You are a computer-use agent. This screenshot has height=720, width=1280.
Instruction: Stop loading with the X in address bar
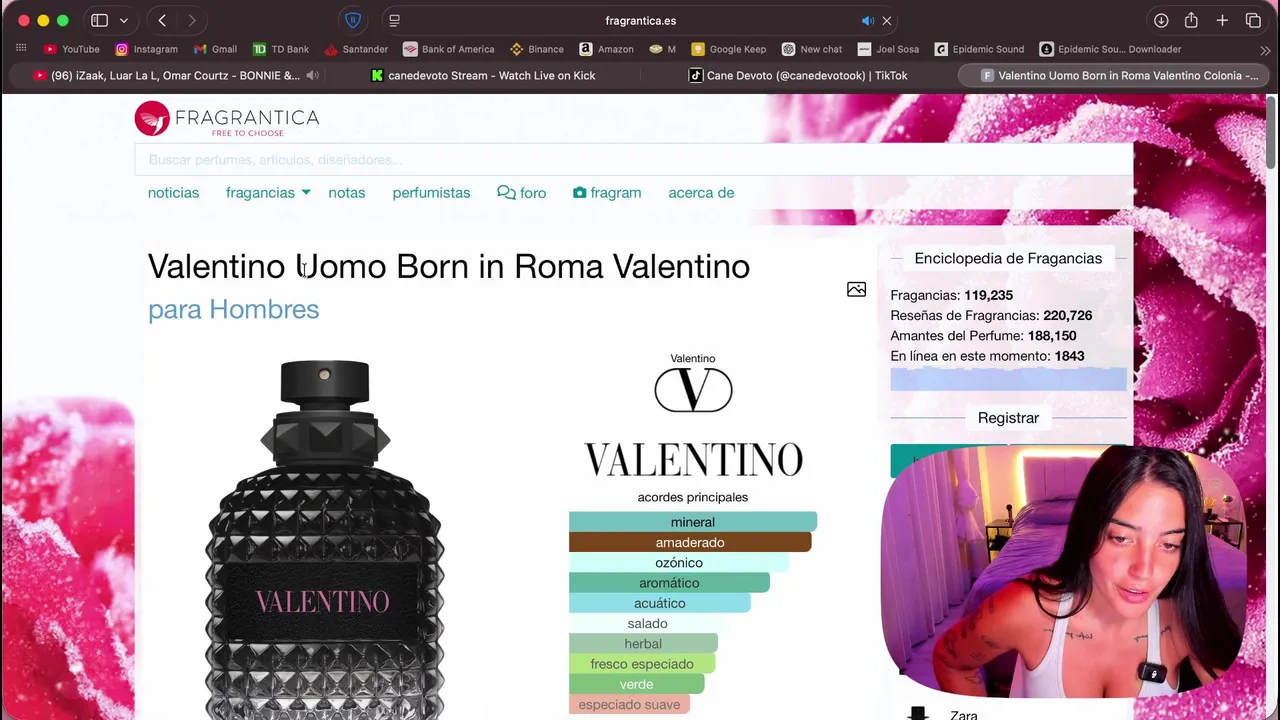point(887,20)
